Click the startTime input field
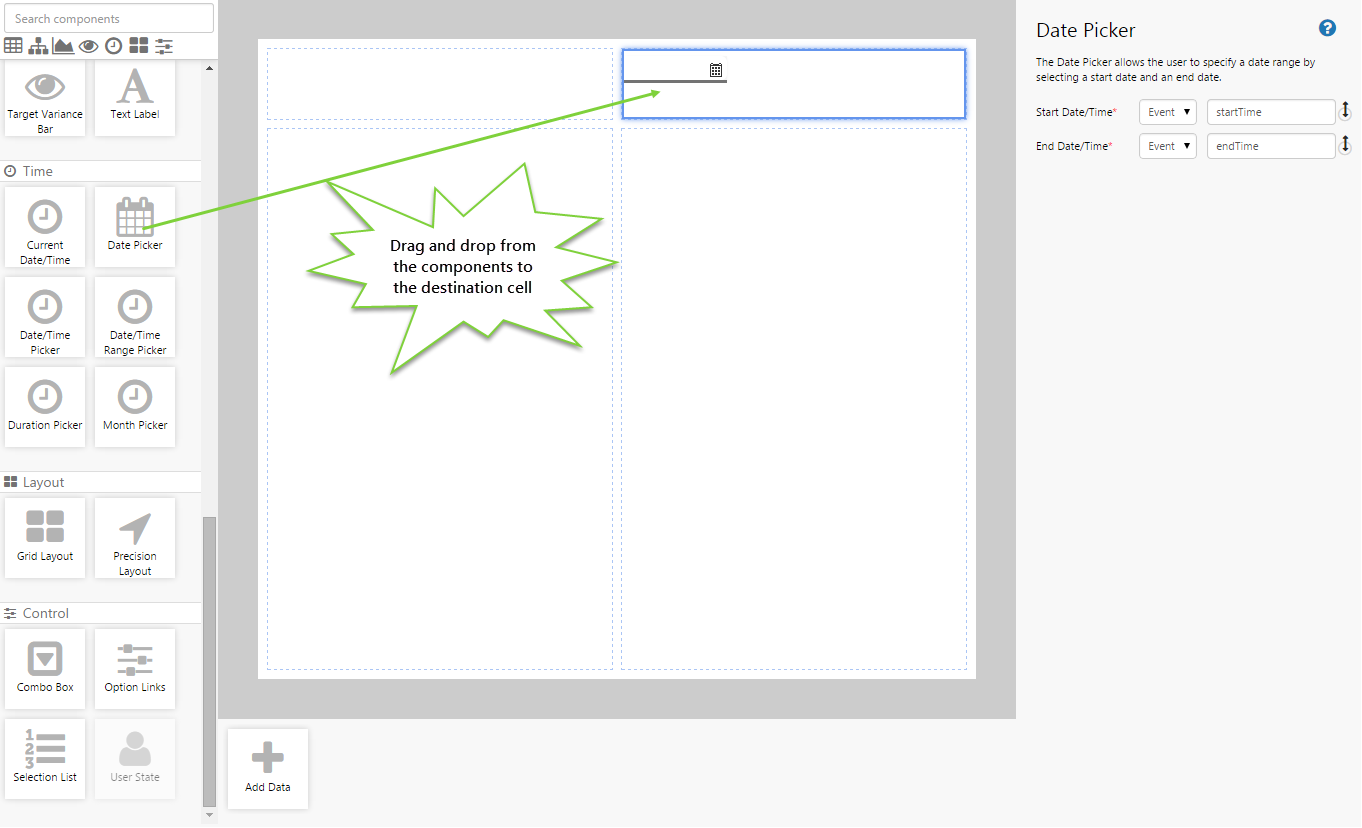 click(1270, 112)
